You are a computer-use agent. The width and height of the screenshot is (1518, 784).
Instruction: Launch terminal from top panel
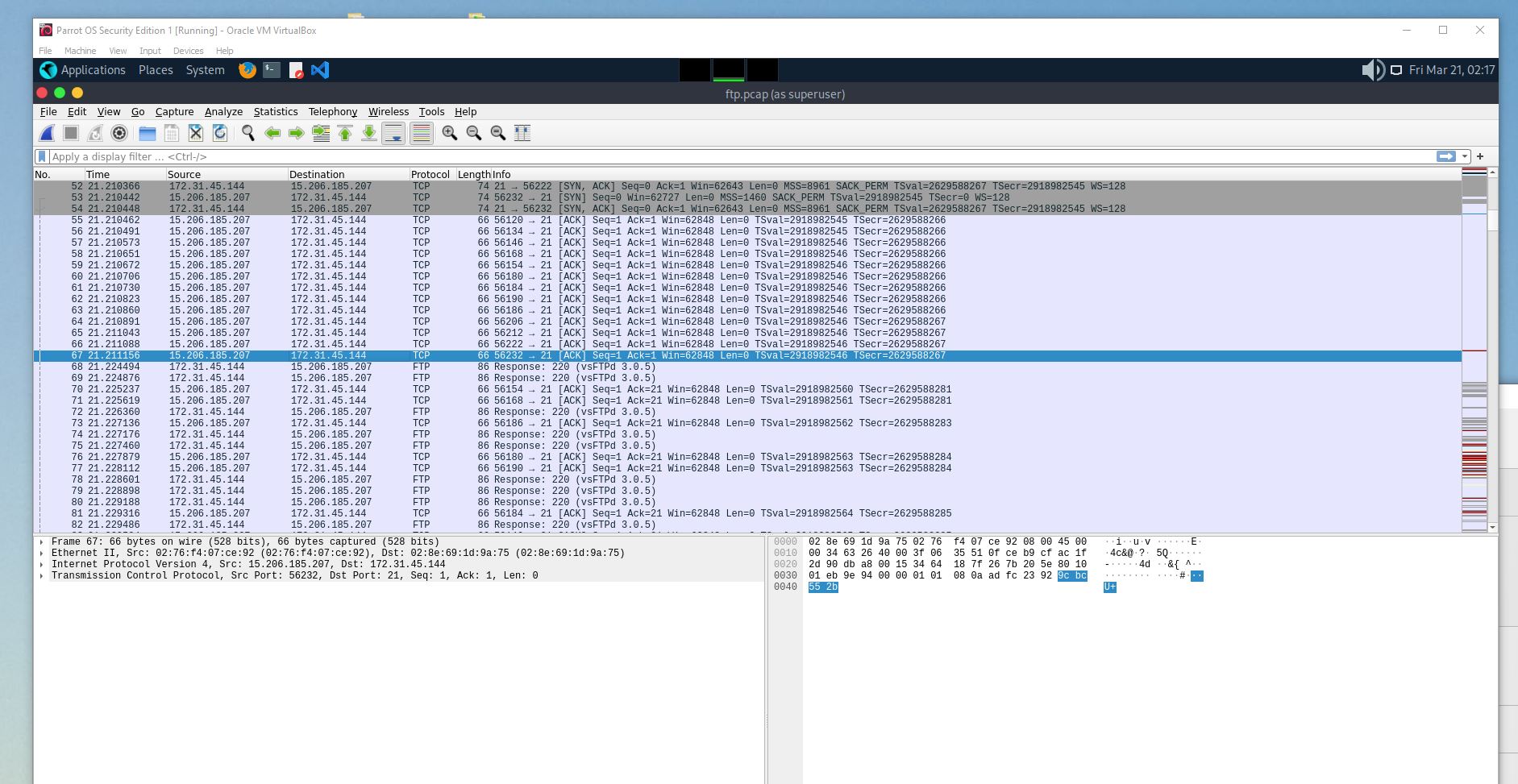pyautogui.click(x=272, y=70)
